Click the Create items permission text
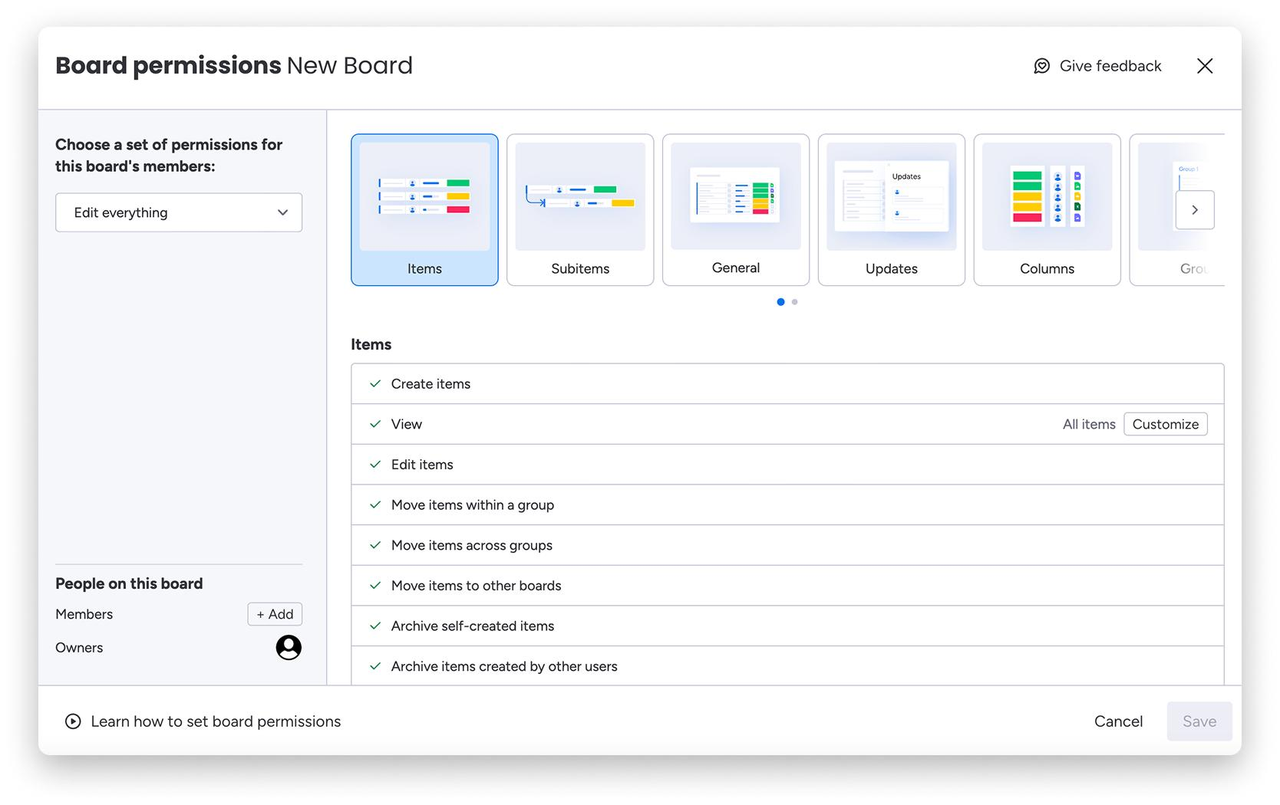 [431, 384]
